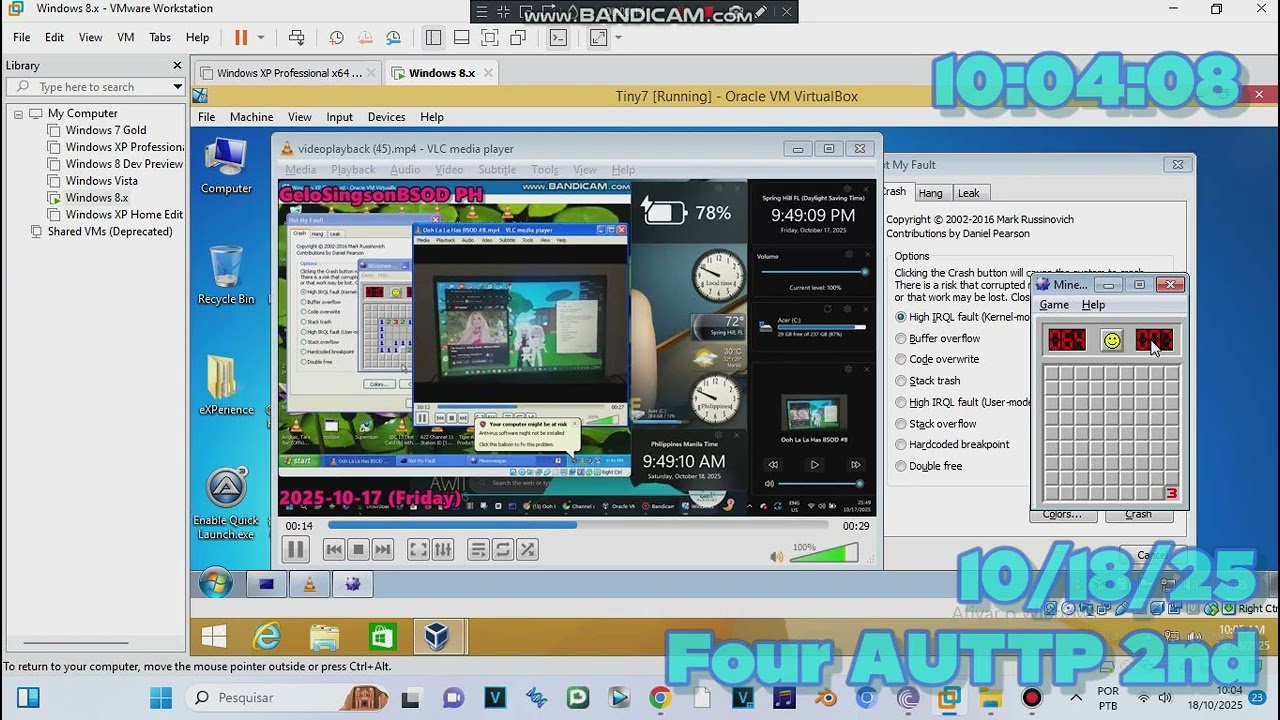Click the Crash button
This screenshot has width=1280, height=720.
coord(1138,515)
